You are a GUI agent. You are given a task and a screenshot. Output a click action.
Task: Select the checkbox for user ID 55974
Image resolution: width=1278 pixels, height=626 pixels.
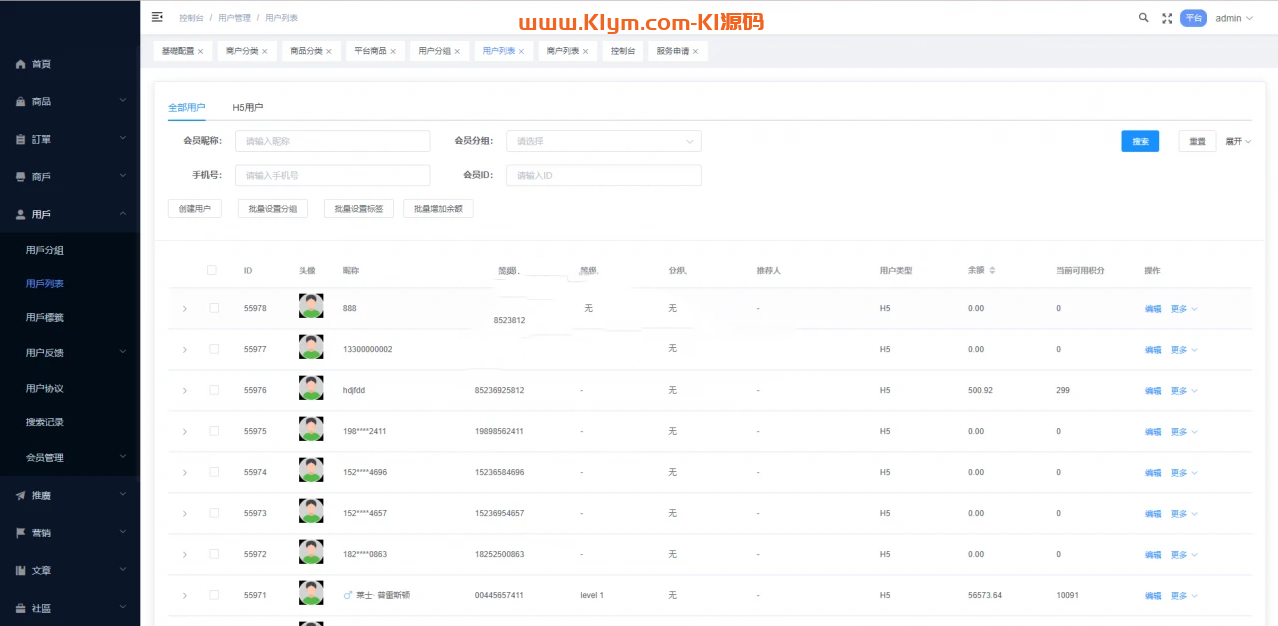pos(214,472)
